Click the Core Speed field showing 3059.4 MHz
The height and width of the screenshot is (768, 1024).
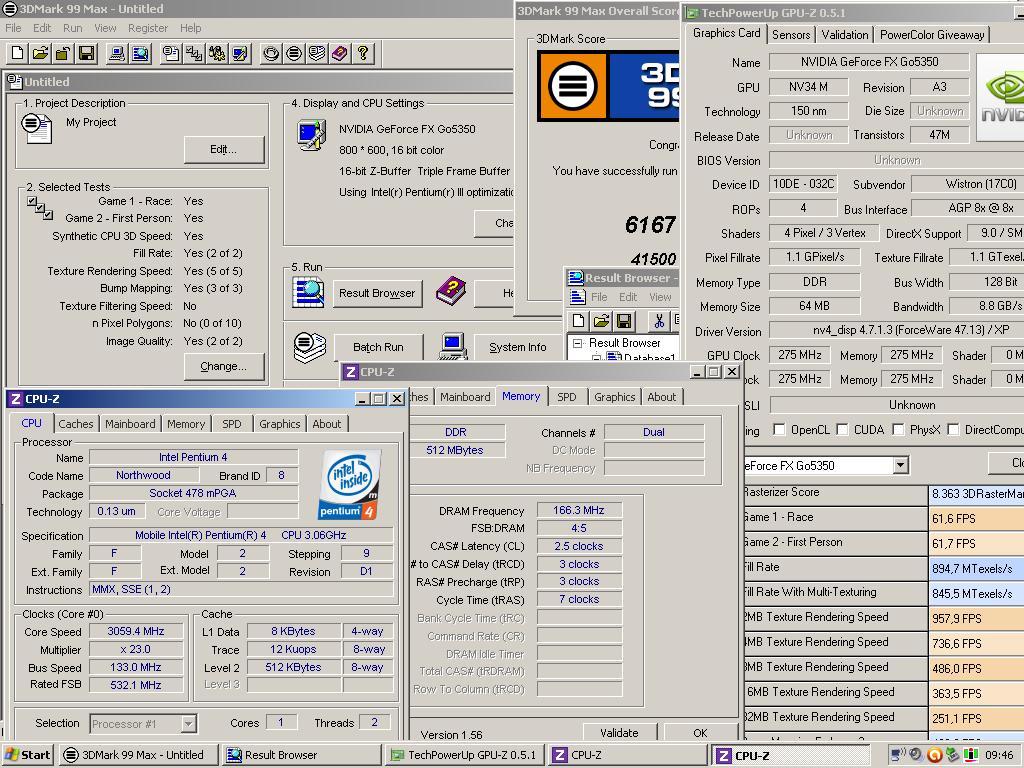point(136,632)
